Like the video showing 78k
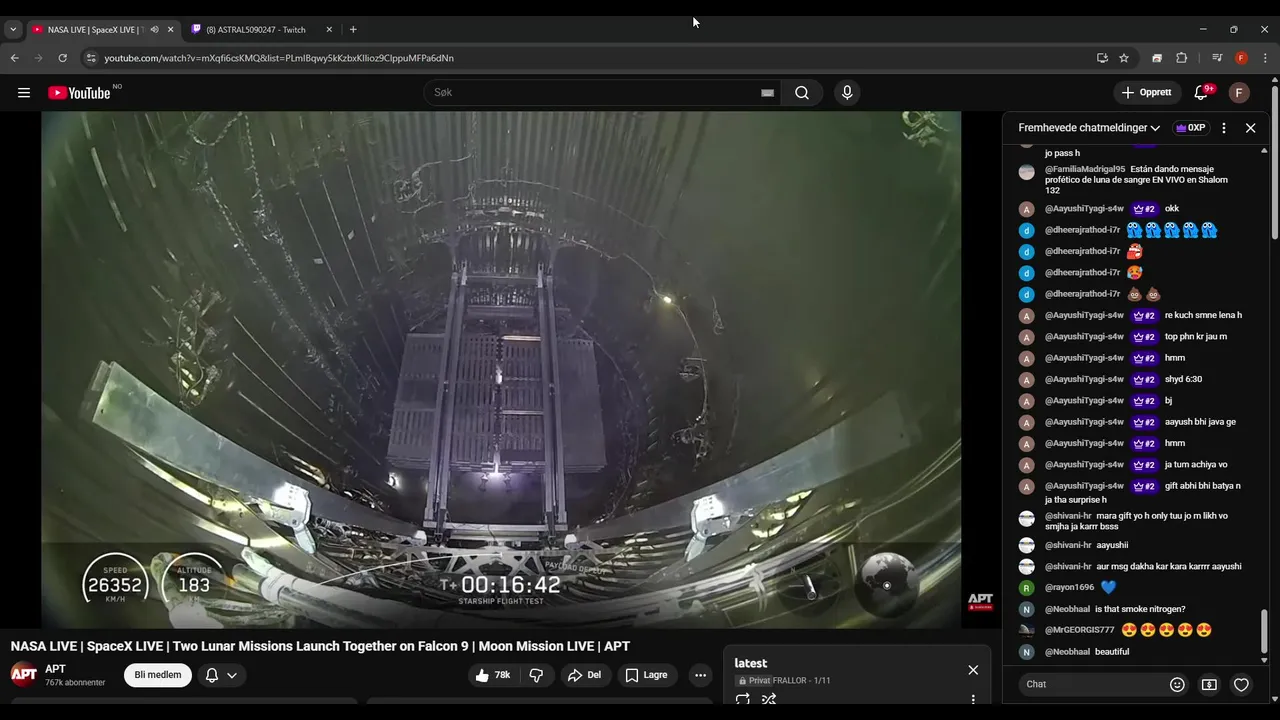The width and height of the screenshot is (1280, 720). point(493,675)
